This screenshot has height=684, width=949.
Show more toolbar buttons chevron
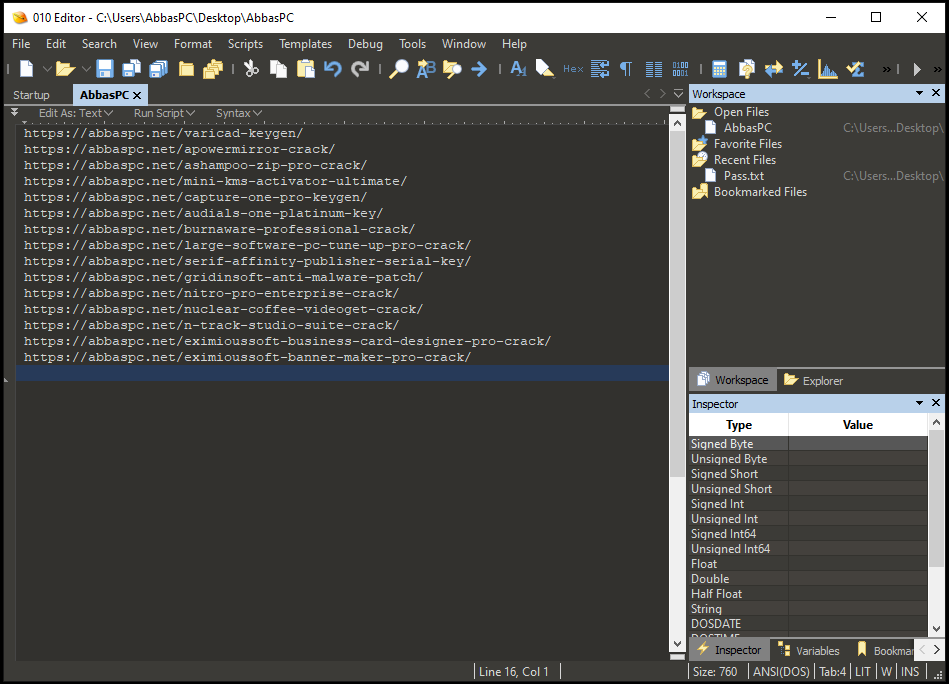point(886,70)
